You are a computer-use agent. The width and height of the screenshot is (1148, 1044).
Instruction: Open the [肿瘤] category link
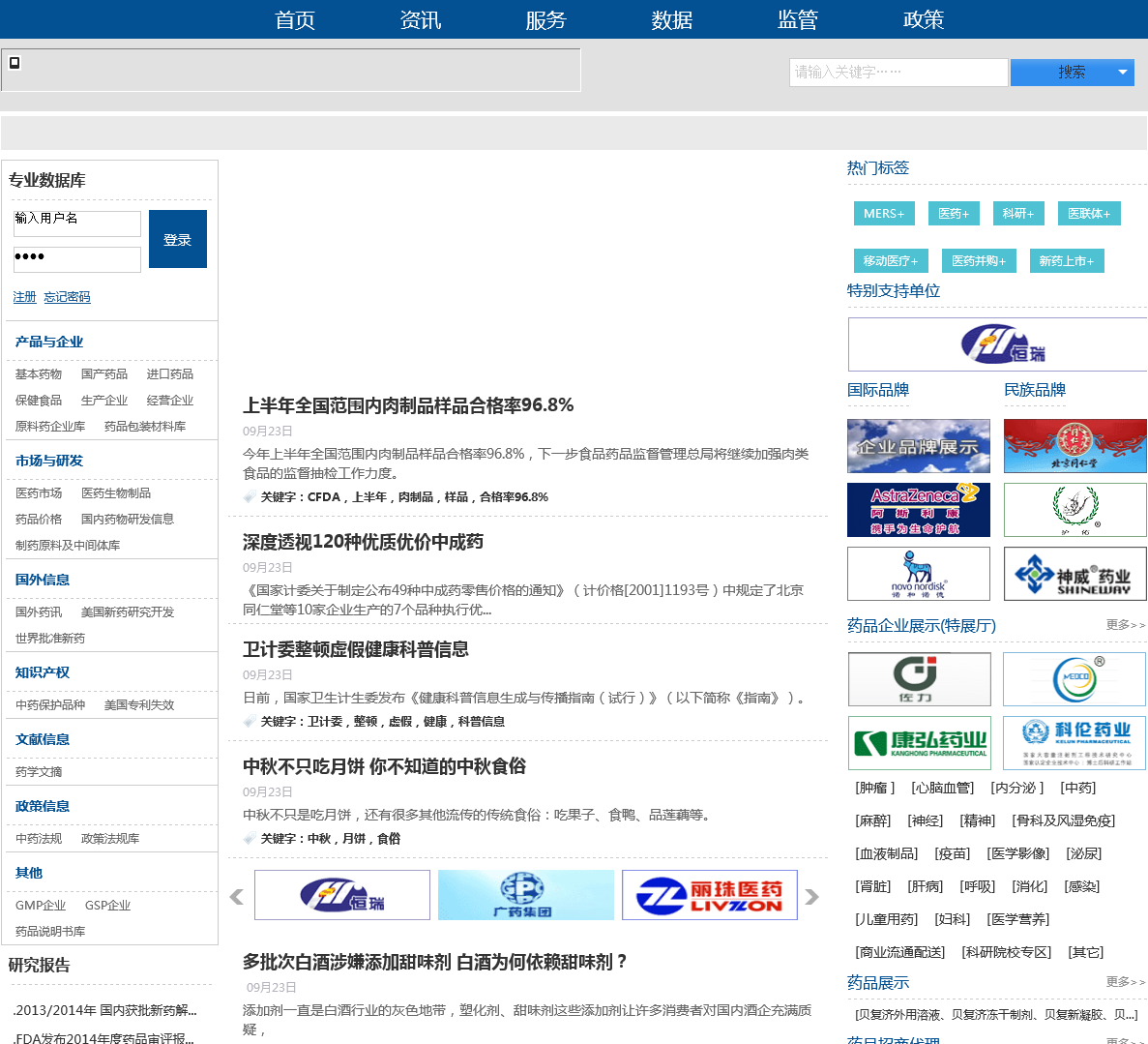(875, 788)
